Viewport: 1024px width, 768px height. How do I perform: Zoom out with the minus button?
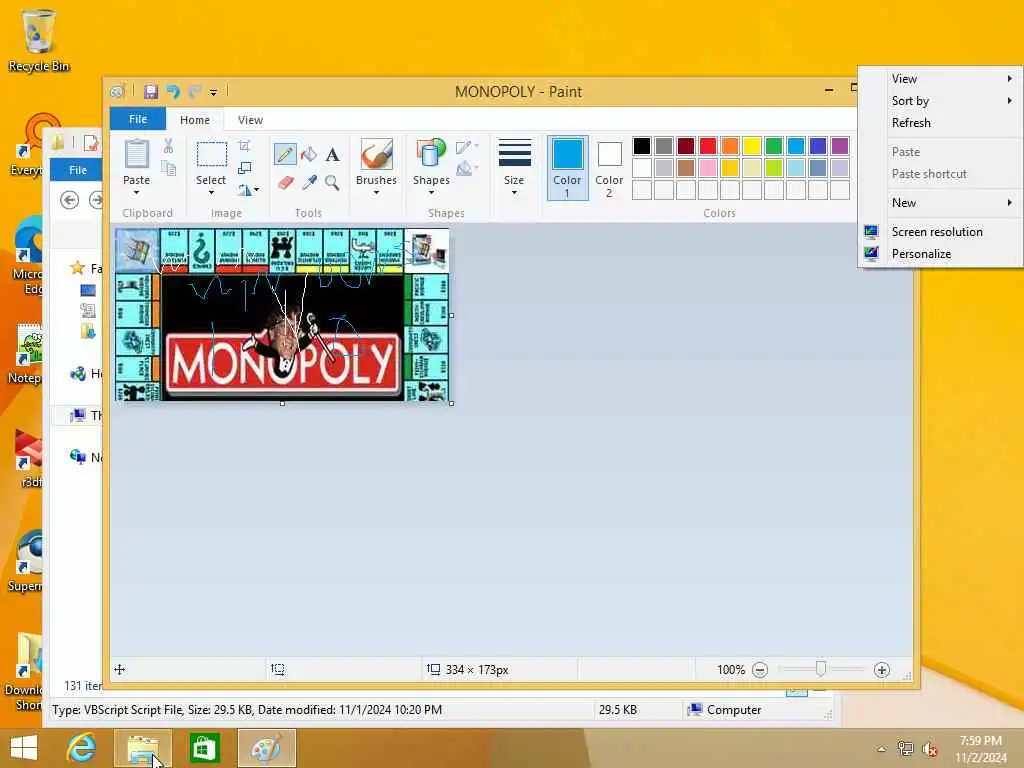[x=760, y=670]
